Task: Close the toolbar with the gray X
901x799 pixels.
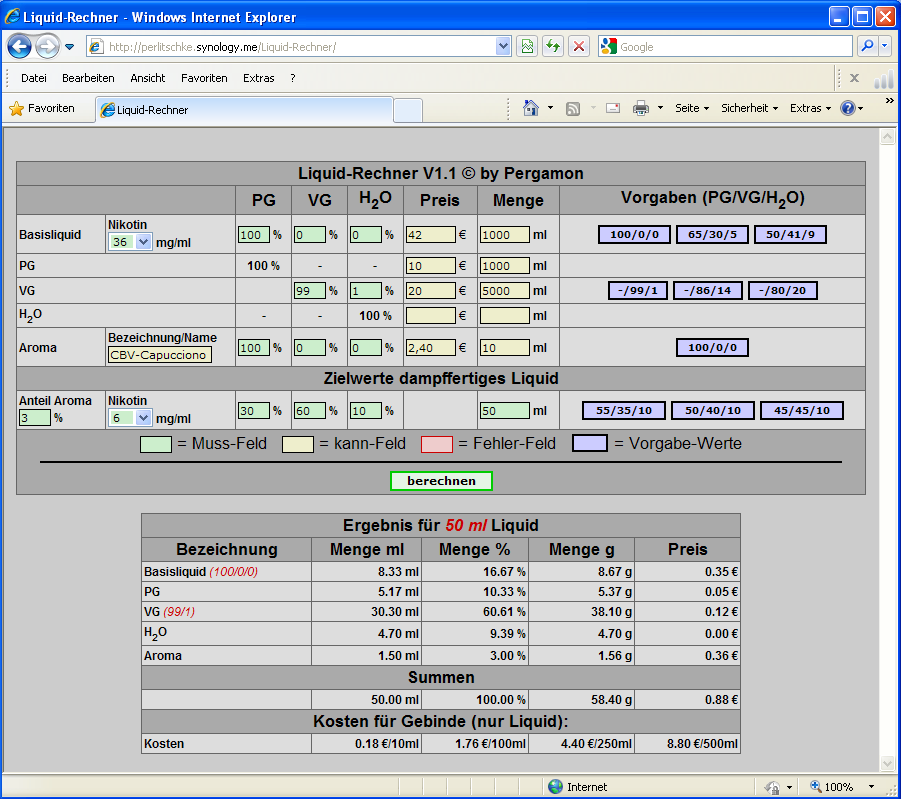Action: tap(854, 78)
